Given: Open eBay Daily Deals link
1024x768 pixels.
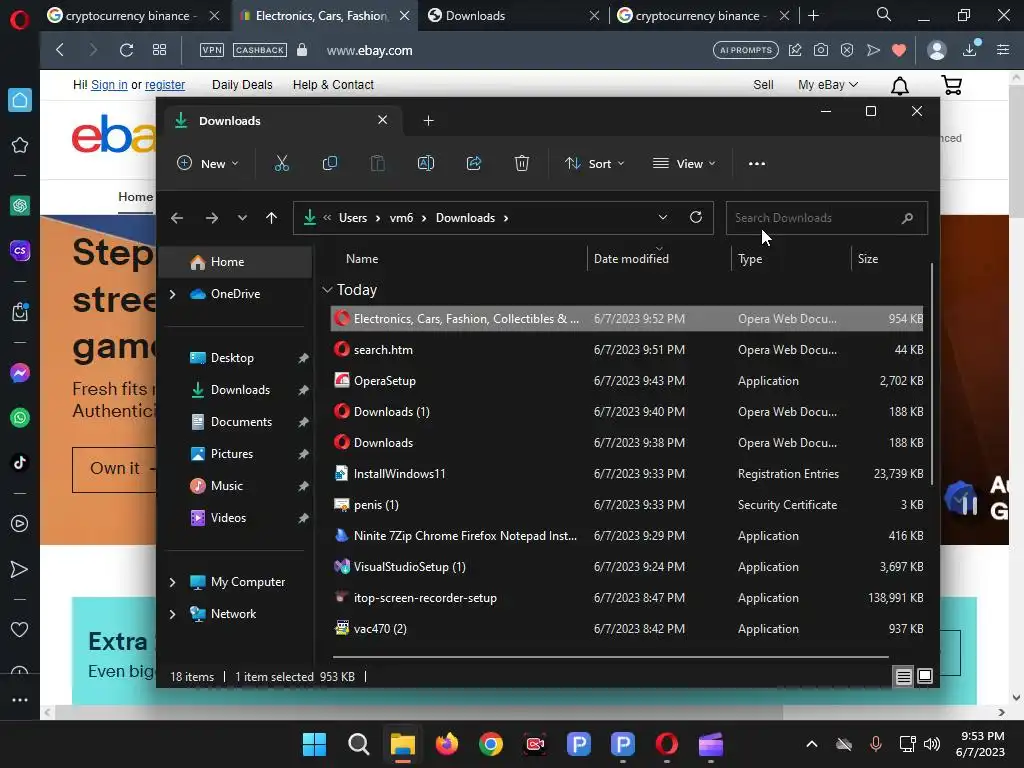Looking at the screenshot, I should tap(242, 85).
